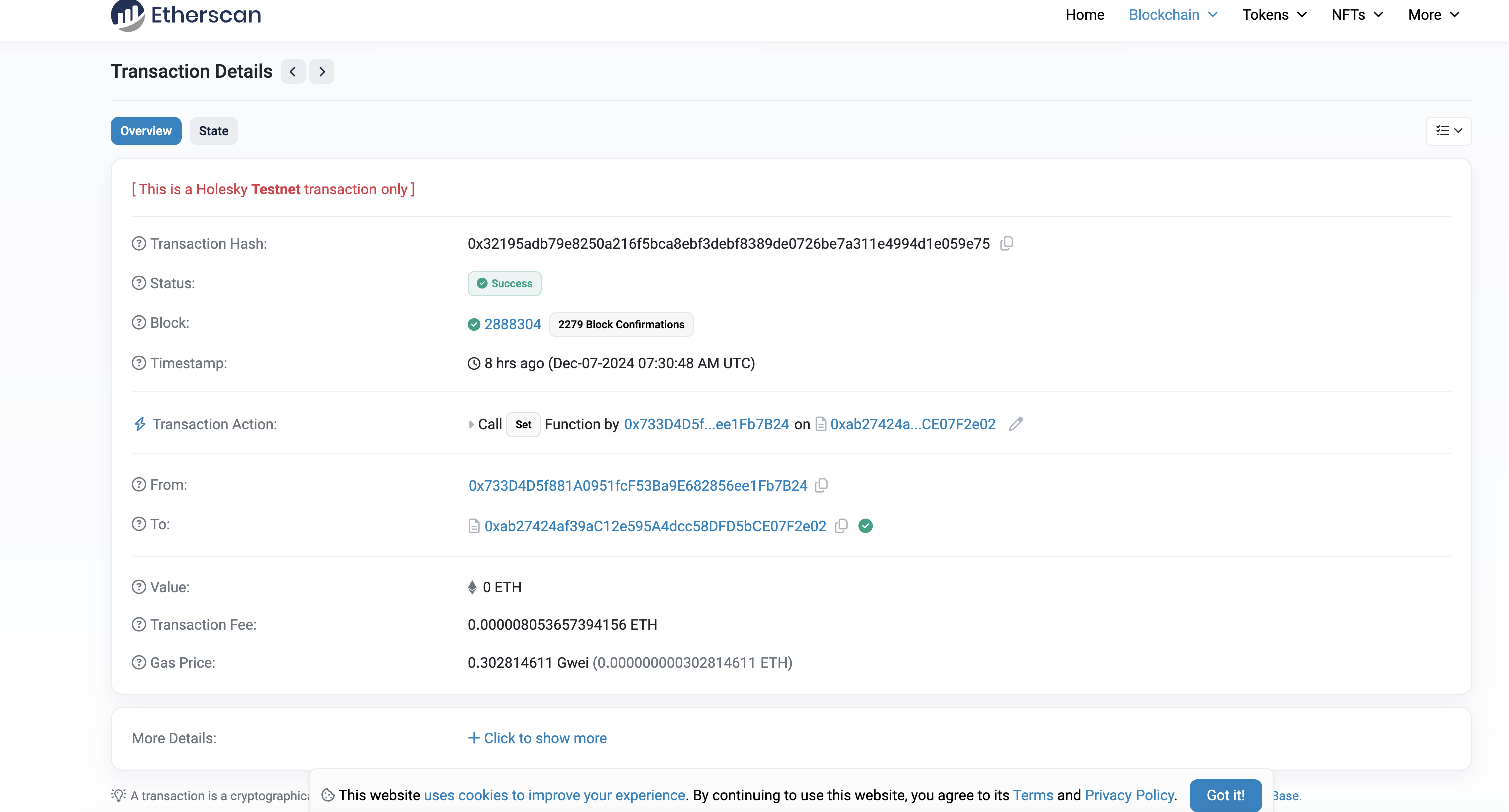Click the Etherscan logo

click(186, 15)
